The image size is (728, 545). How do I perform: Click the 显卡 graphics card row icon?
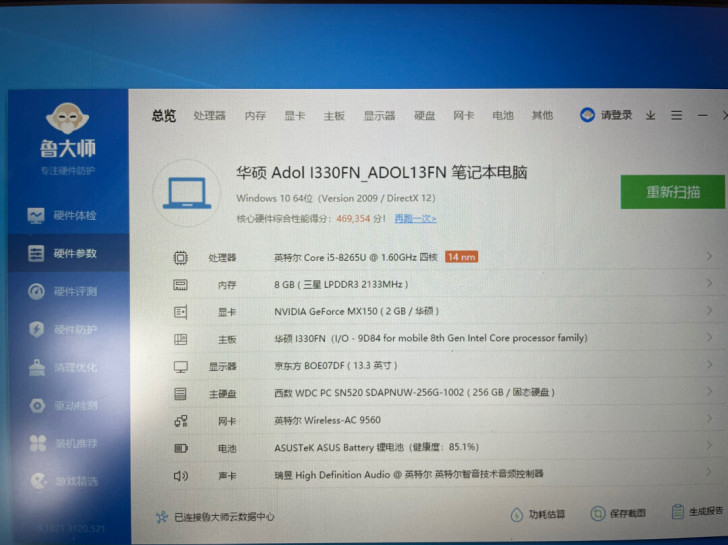(x=180, y=312)
